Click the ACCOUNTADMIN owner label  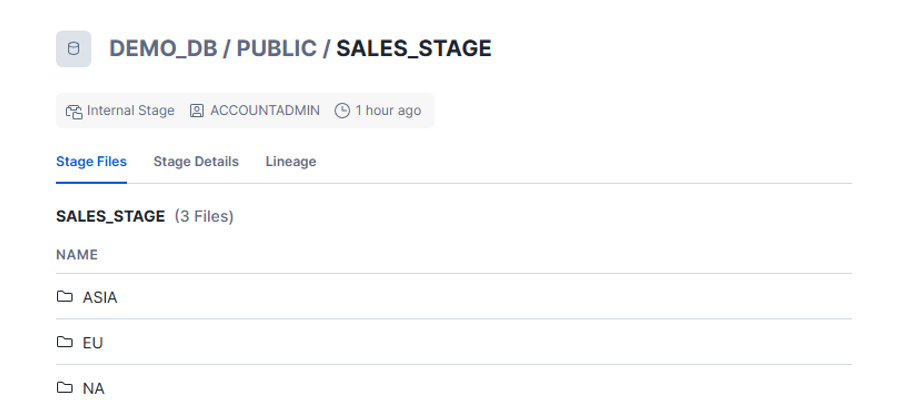point(265,111)
